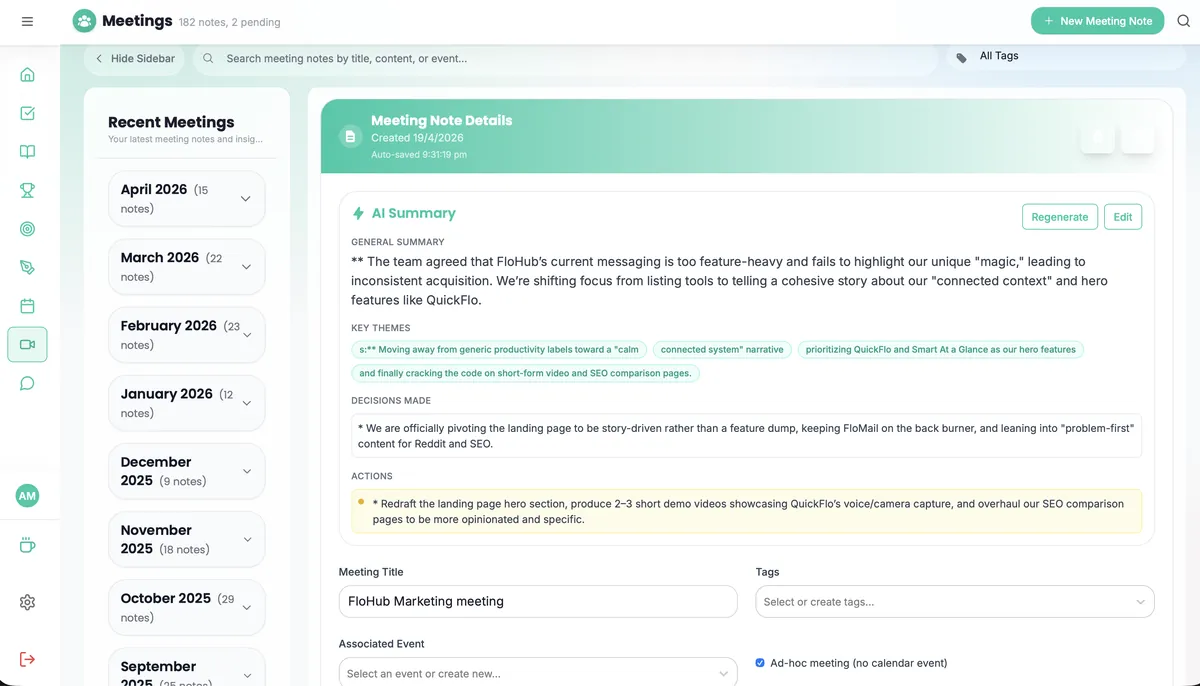1200x686 pixels.
Task: Click the 'connected system" narrative' theme tag
Action: tap(722, 350)
